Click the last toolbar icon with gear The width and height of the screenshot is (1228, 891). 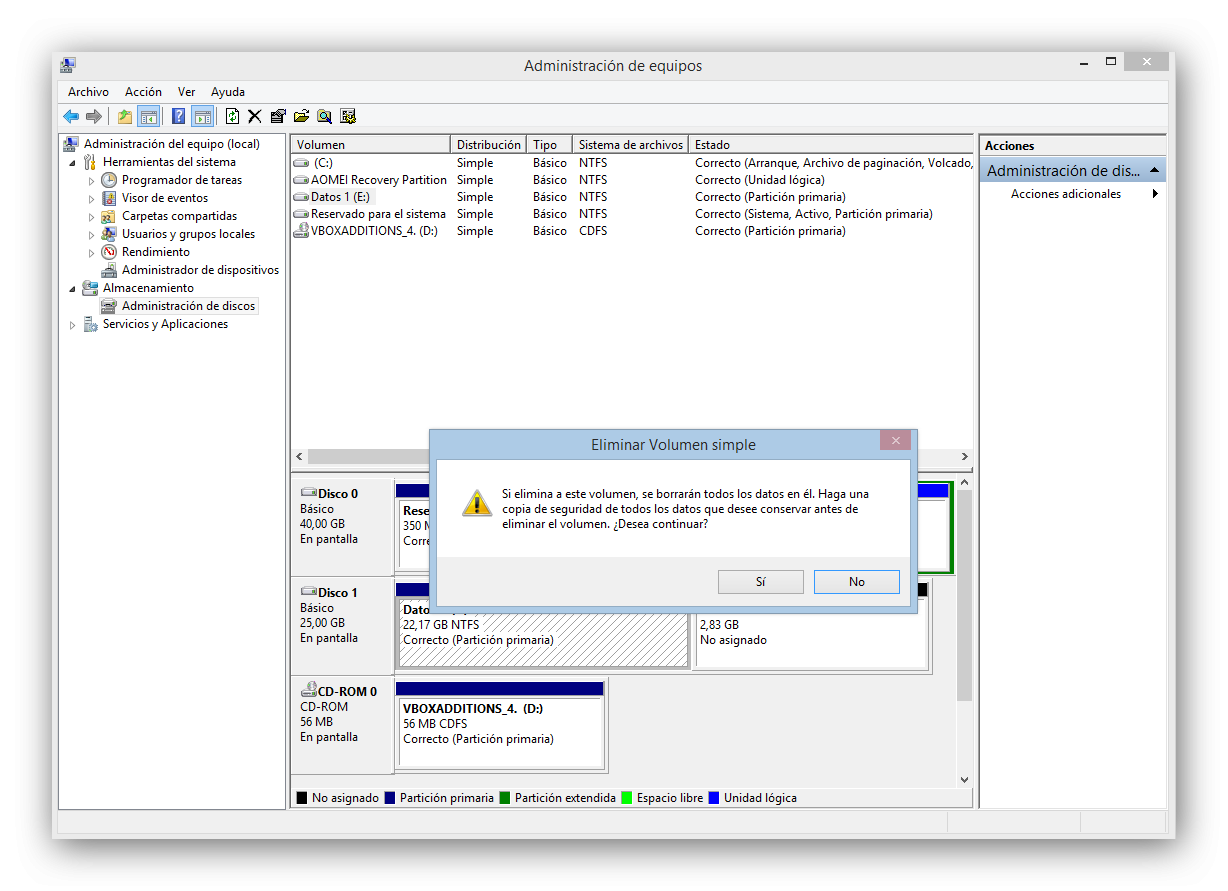(348, 116)
